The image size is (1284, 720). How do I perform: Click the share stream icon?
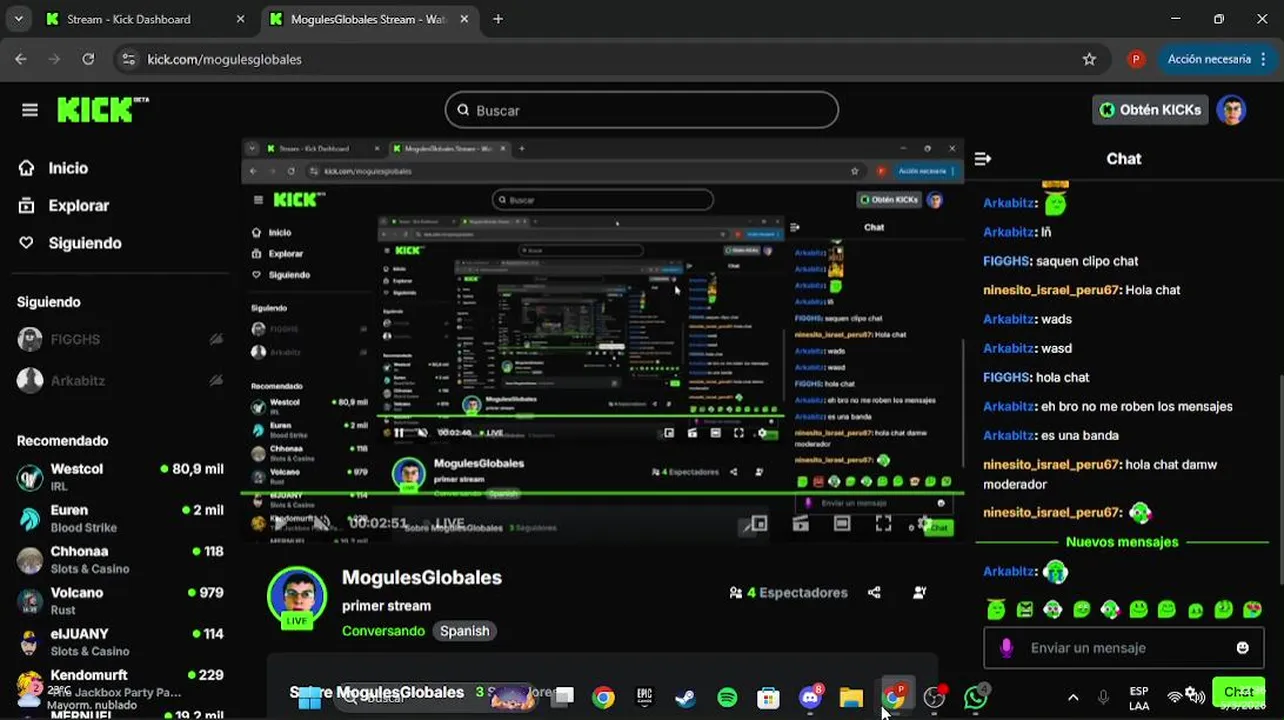[874, 593]
